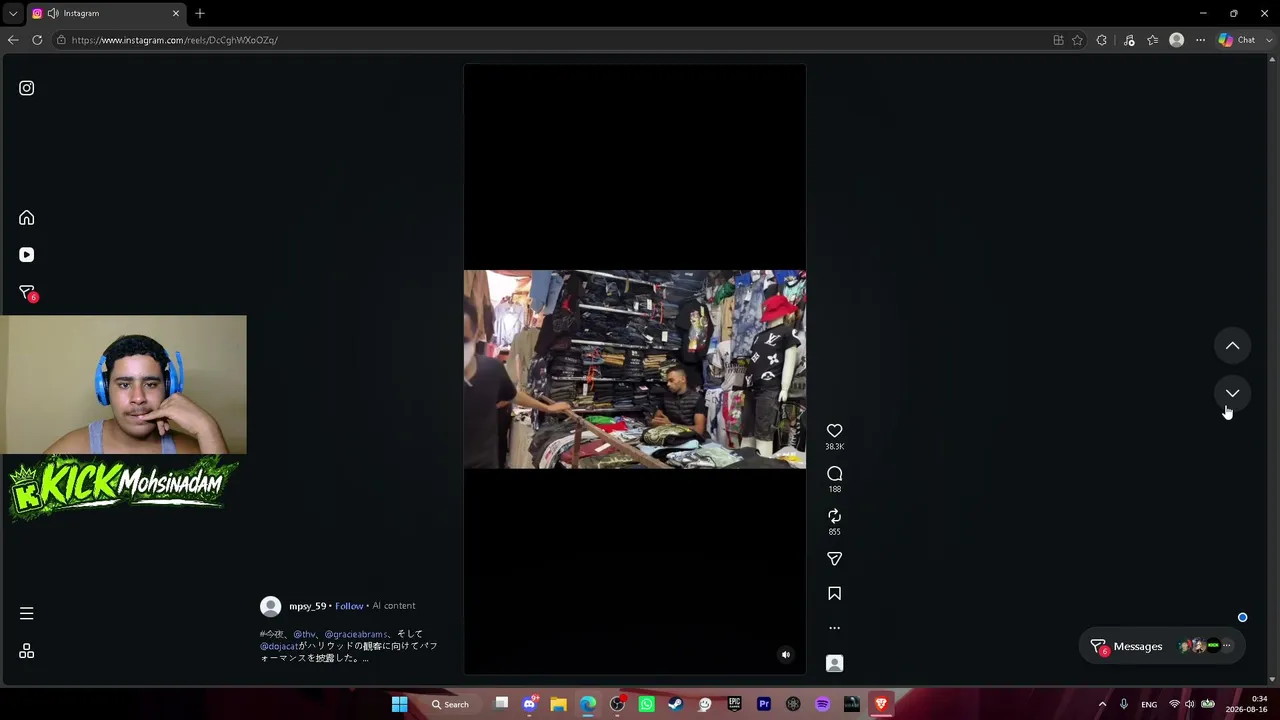
Task: Open Reels from the Instagram sidebar
Action: (27, 255)
